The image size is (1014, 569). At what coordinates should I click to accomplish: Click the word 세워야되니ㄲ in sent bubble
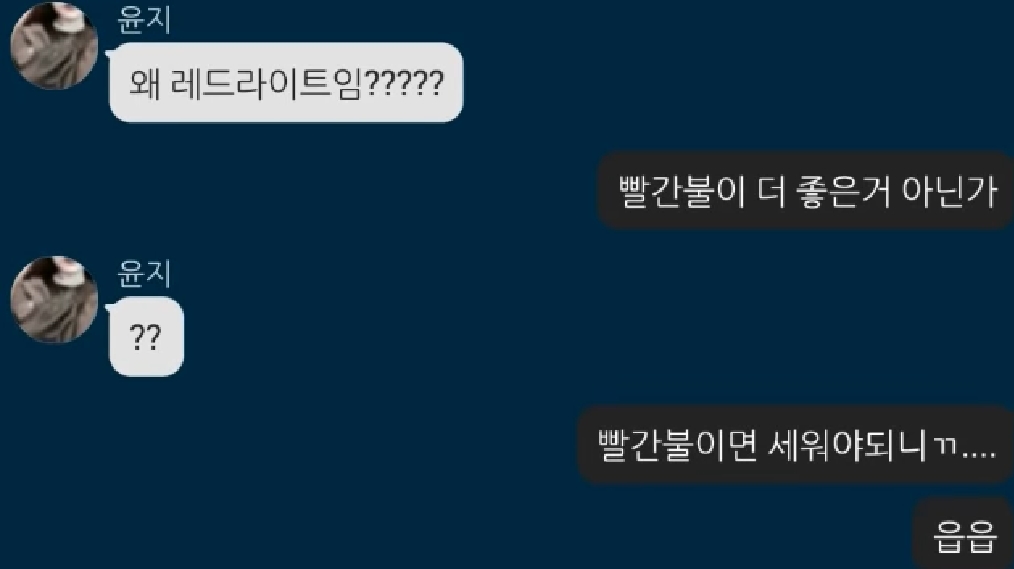click(x=862, y=445)
